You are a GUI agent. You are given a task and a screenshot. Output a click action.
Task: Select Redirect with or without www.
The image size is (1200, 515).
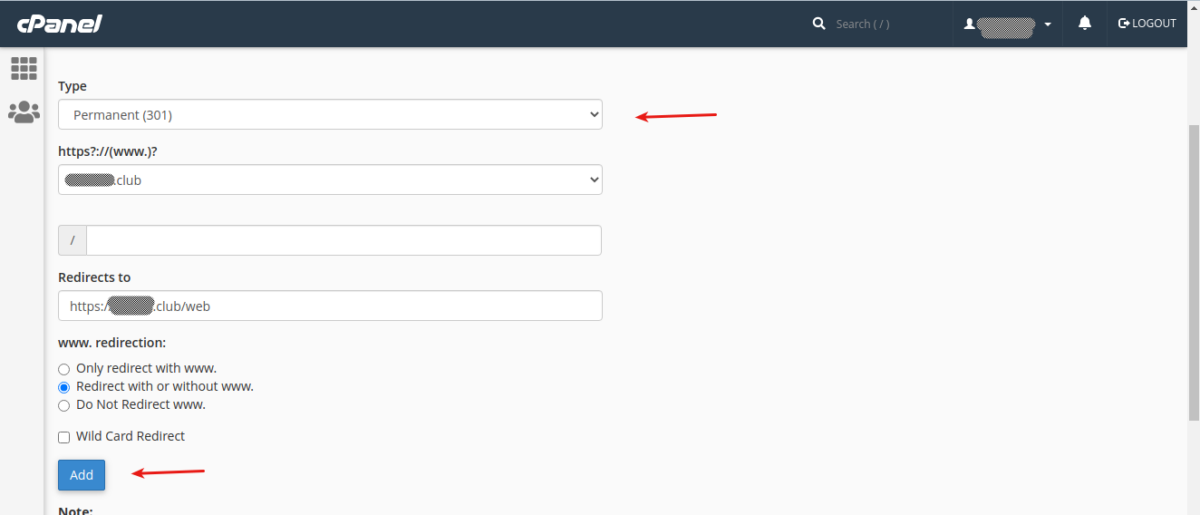pyautogui.click(x=64, y=387)
